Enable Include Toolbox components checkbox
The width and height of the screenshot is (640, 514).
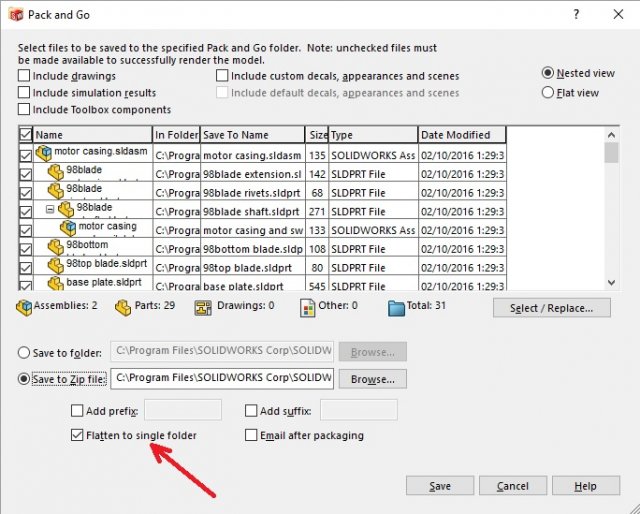point(24,109)
